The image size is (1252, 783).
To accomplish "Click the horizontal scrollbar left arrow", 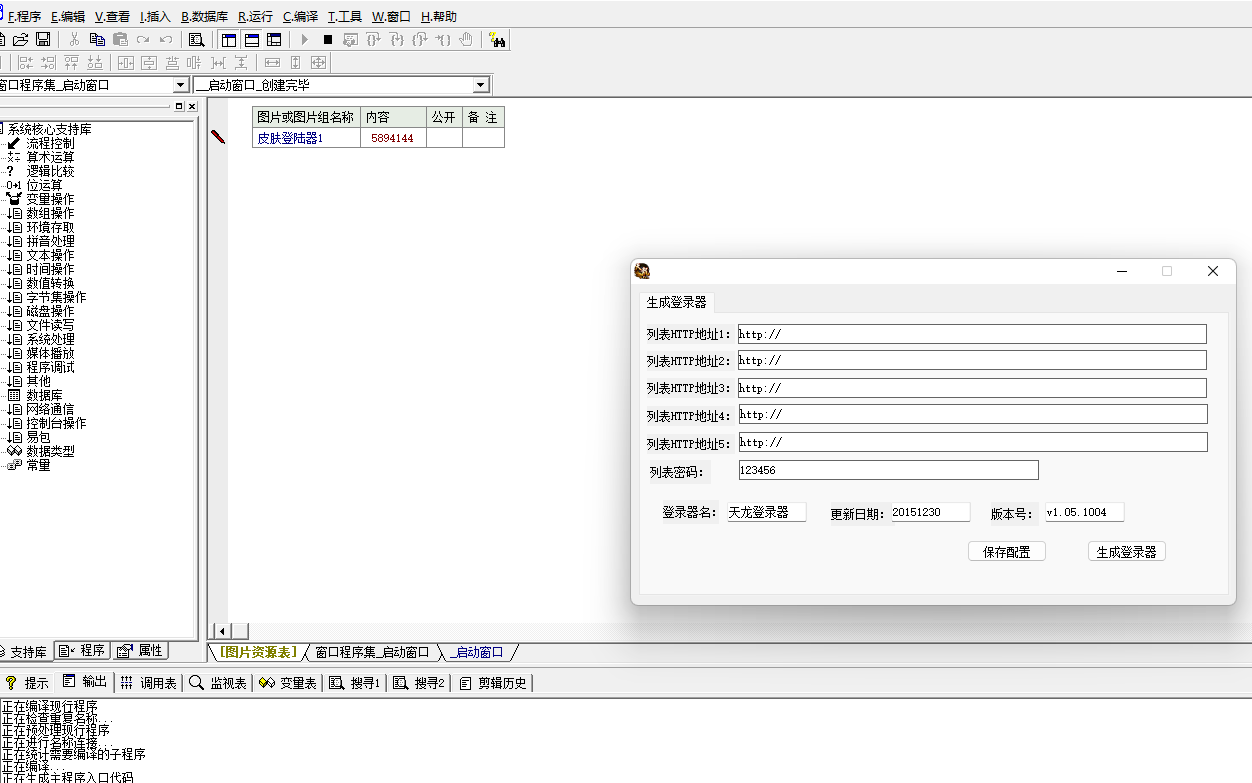I will coord(222,631).
